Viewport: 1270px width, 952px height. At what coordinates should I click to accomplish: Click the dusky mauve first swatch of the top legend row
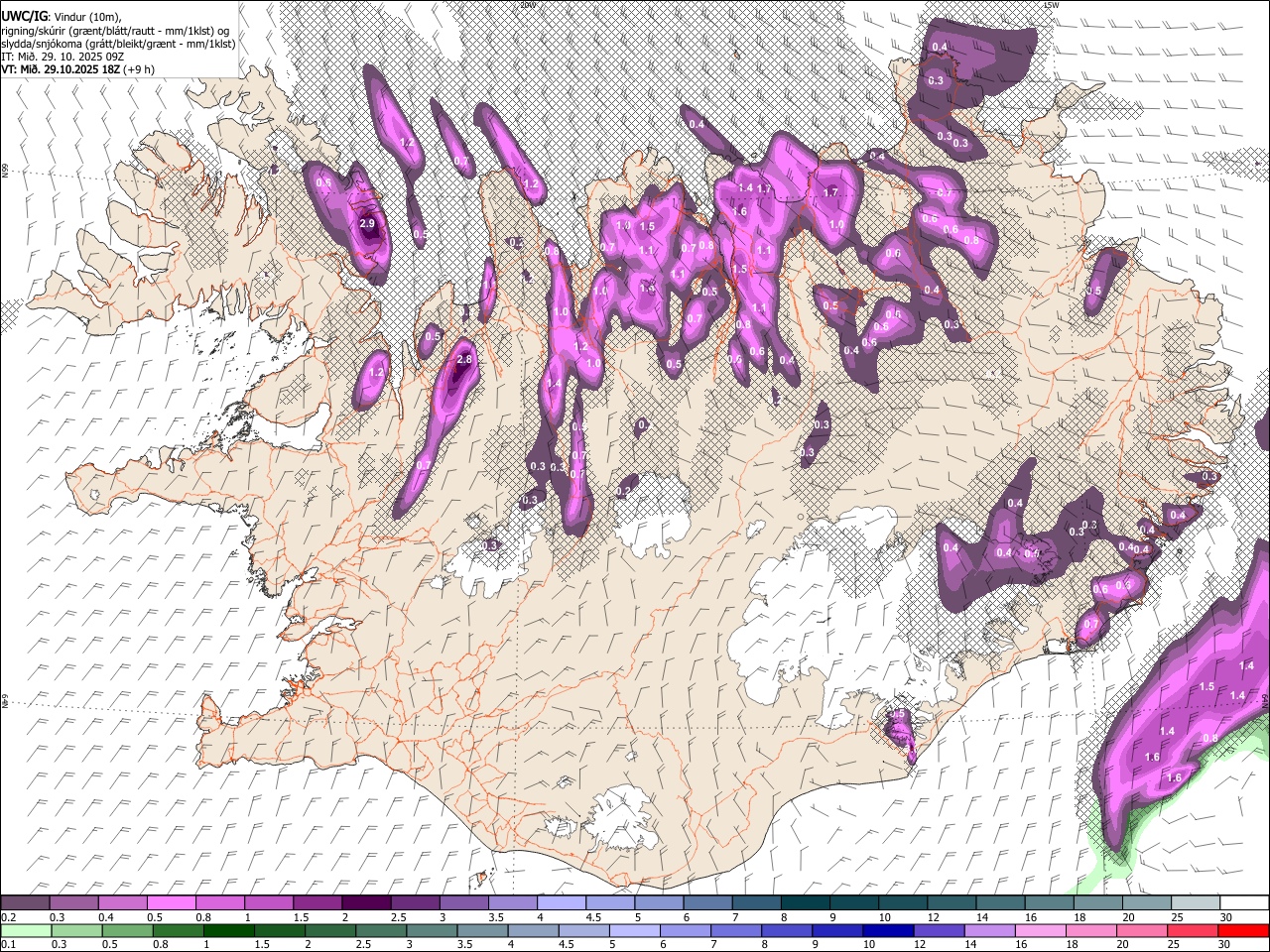[25, 902]
